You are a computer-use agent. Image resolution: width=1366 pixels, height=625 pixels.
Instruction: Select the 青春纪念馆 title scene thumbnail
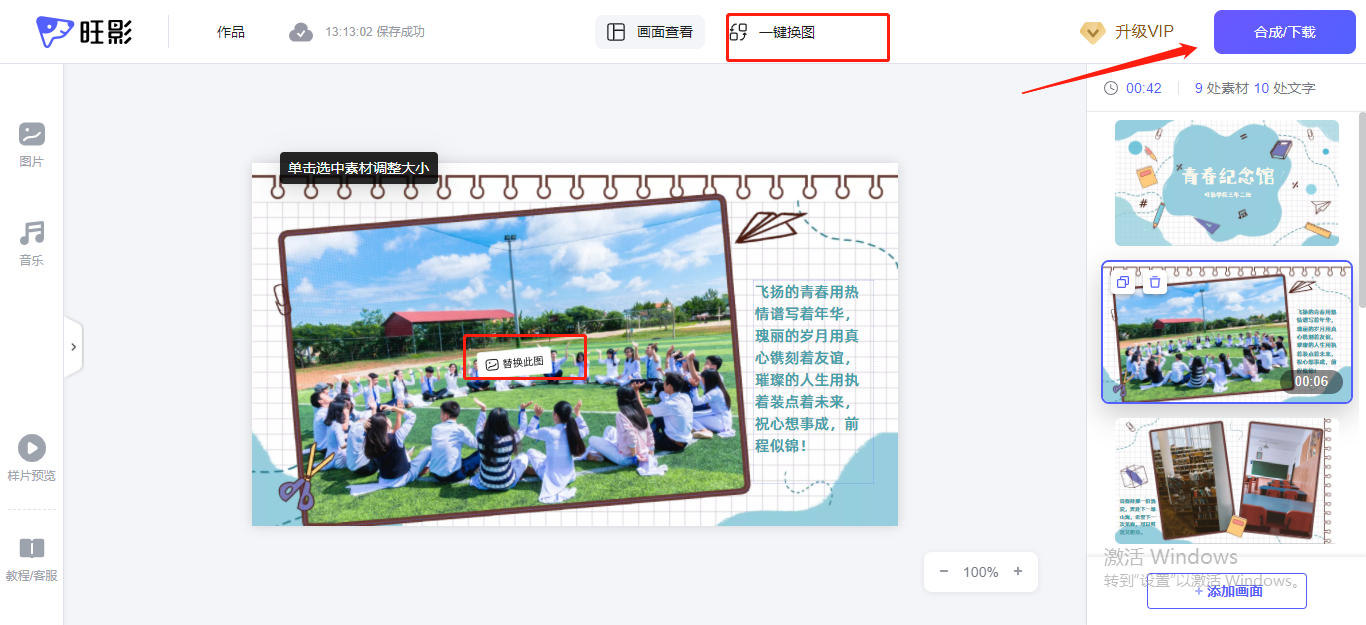pos(1227,183)
